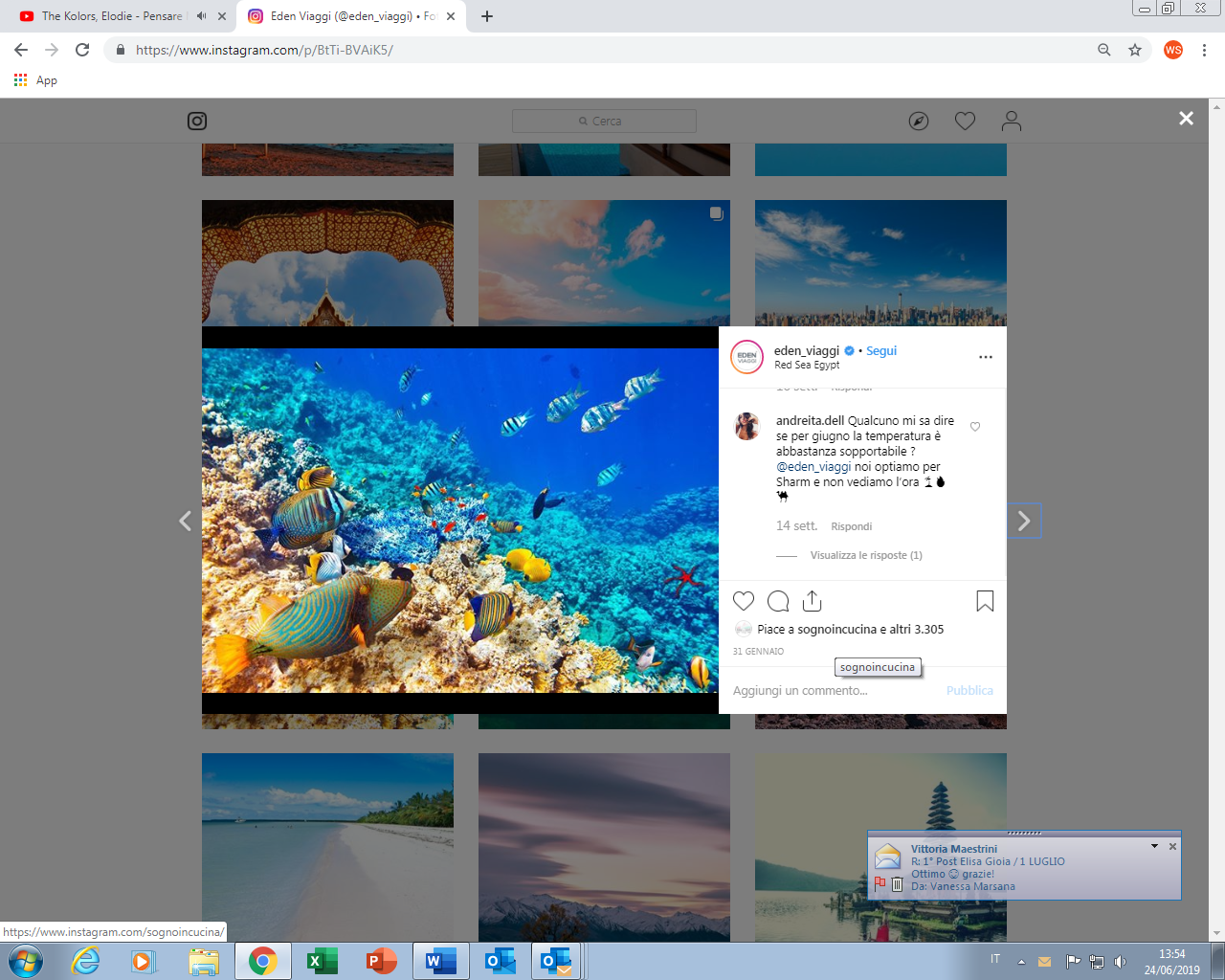Mute the YouTube tab audio icon
The image size is (1225, 980).
(x=201, y=16)
